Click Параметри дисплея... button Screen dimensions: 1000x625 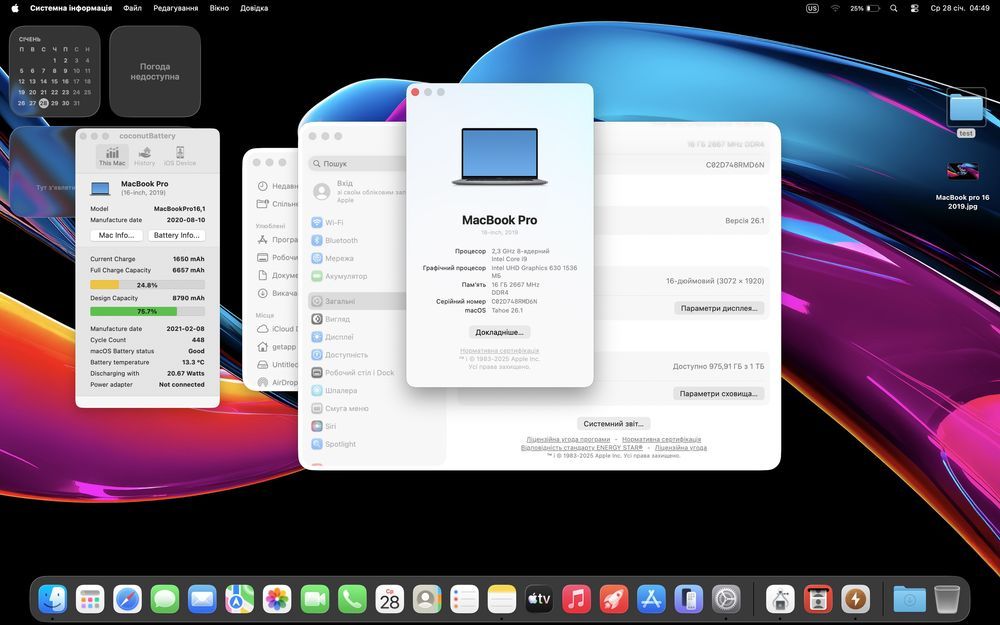[x=719, y=308]
